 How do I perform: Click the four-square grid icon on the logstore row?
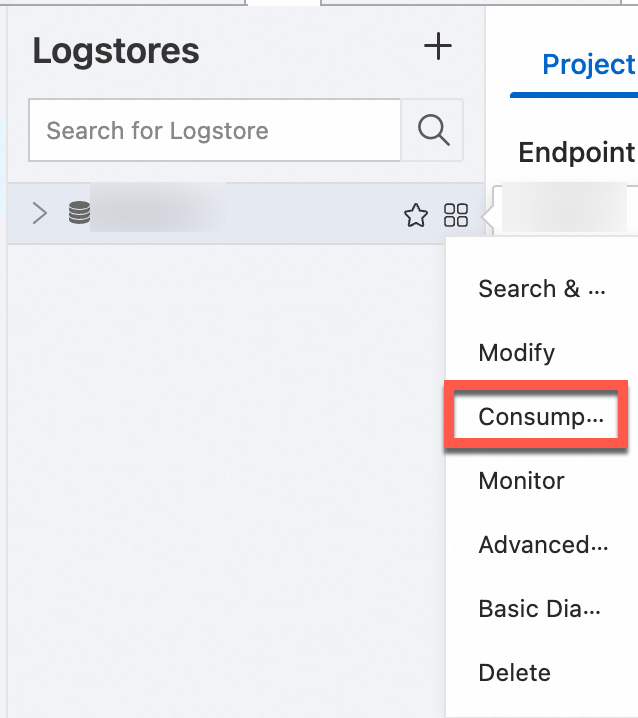tap(456, 214)
